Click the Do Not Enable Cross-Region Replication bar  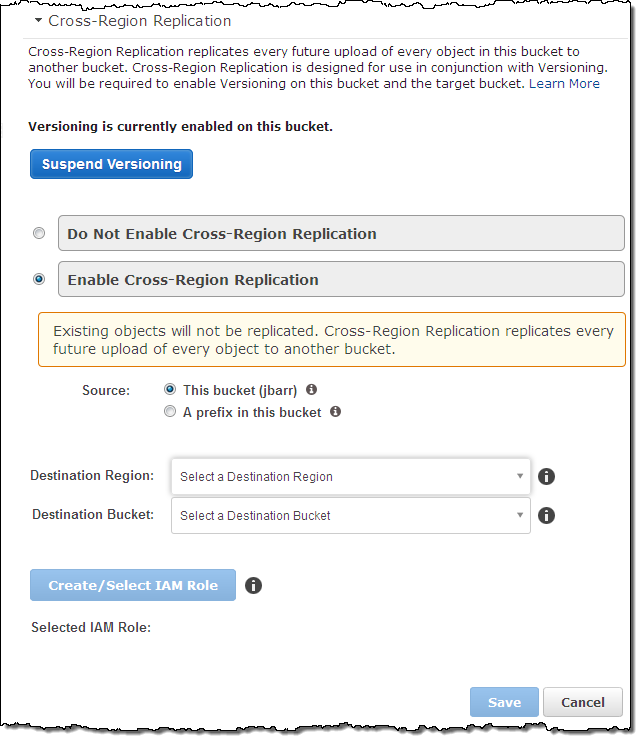(340, 234)
